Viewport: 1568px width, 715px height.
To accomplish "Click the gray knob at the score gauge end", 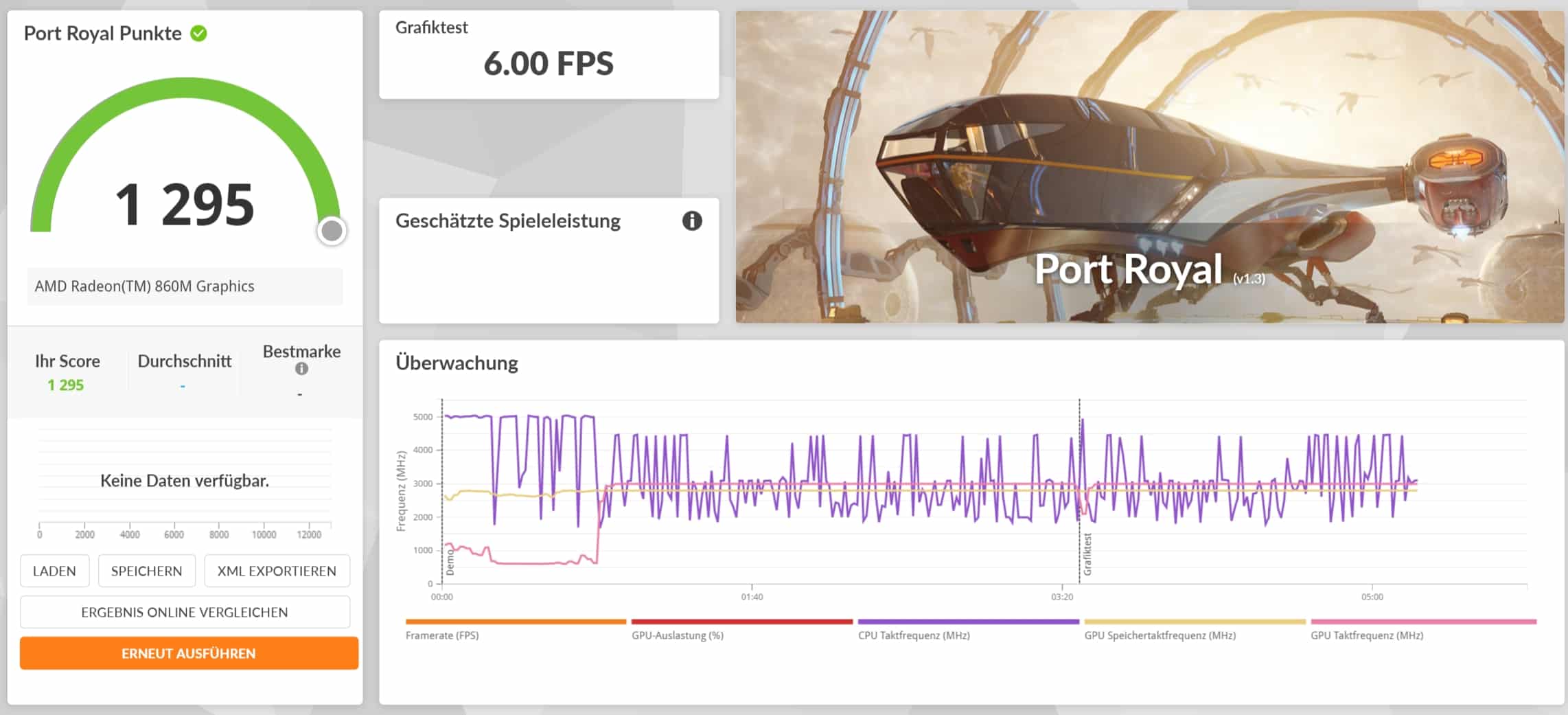I will (x=332, y=231).
